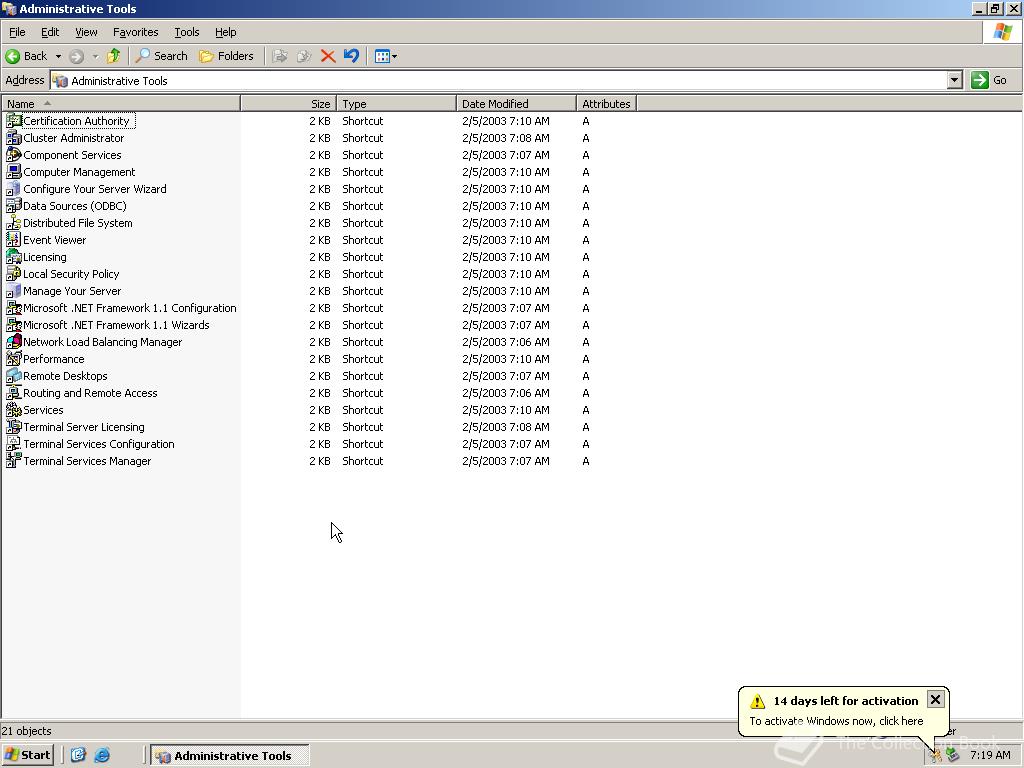The image size is (1024, 768).
Task: Open the Tools menu
Action: click(x=186, y=32)
